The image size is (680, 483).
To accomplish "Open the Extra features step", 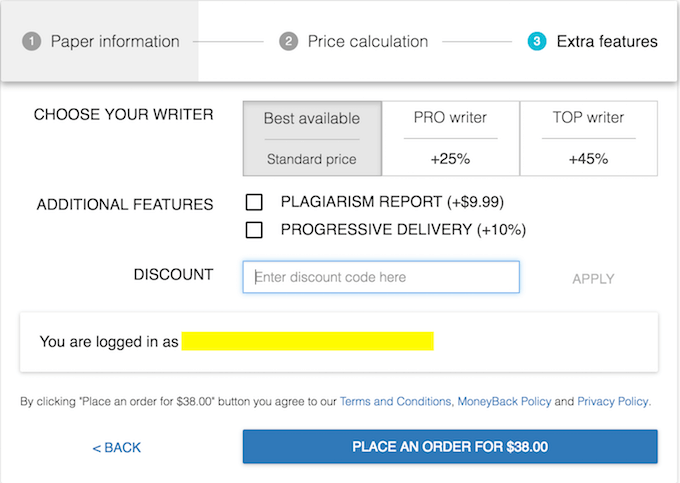I will pos(607,42).
